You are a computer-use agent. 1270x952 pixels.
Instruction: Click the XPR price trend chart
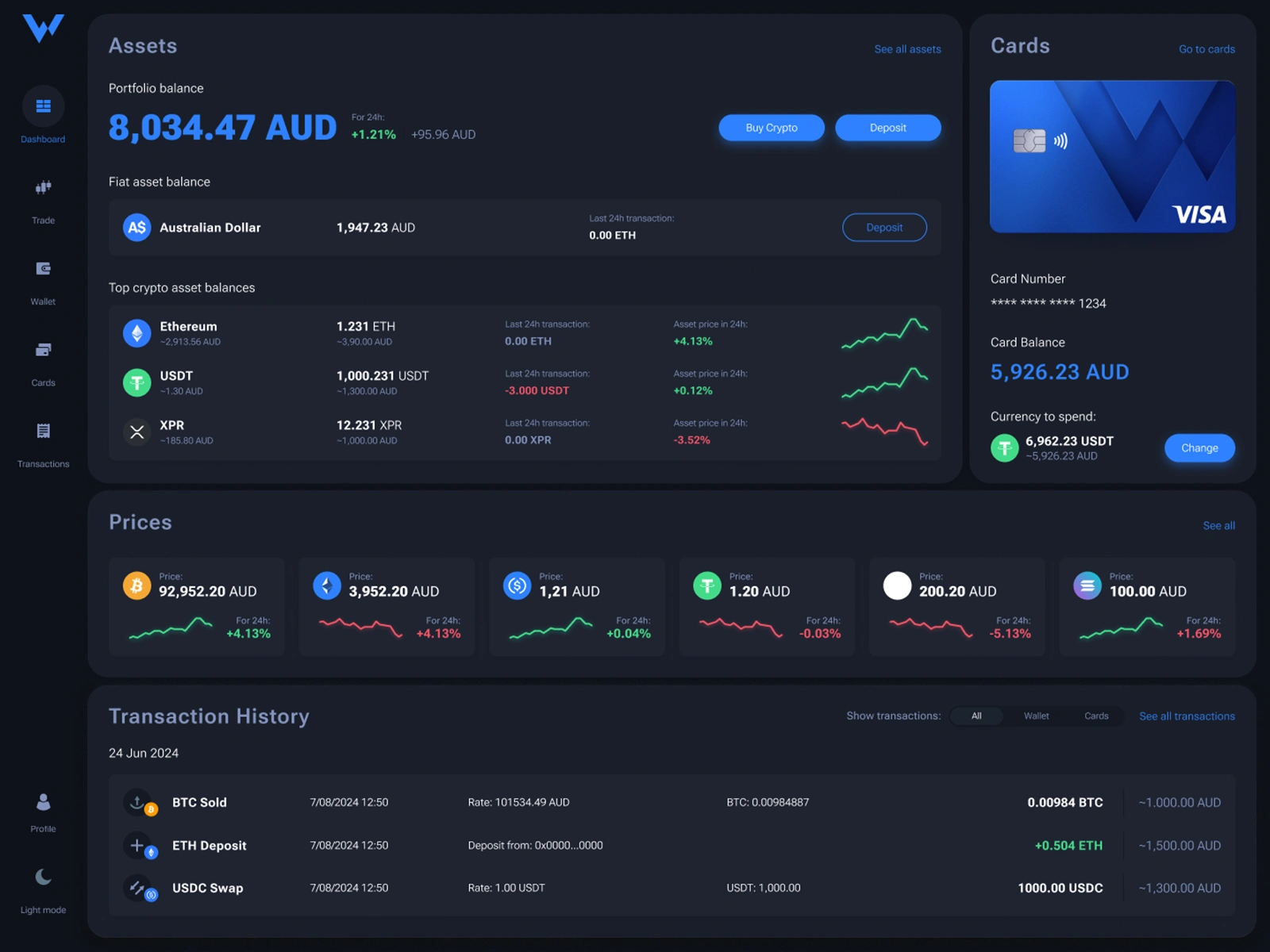point(883,432)
